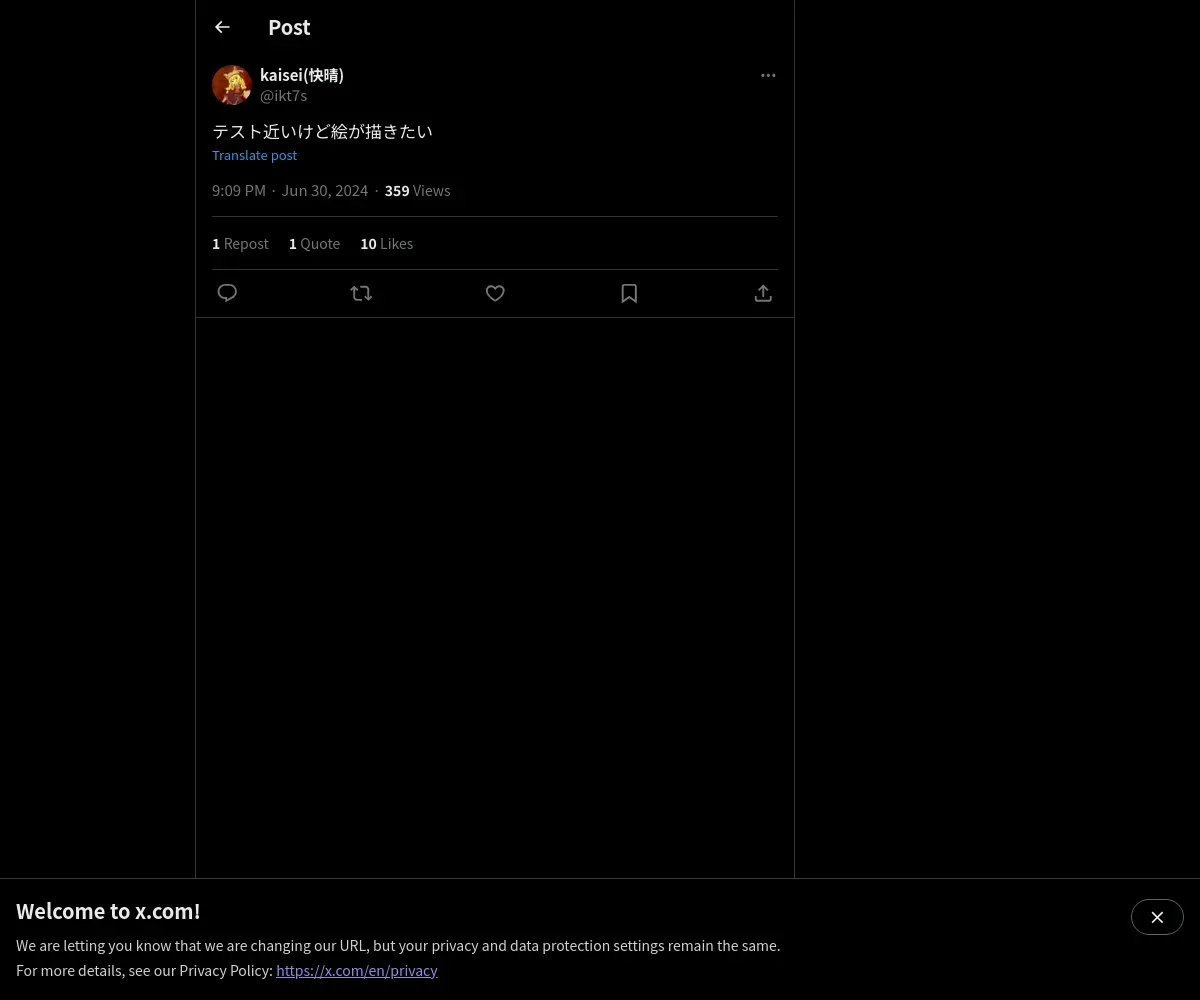
Task: Dismiss the Welcome to x.com banner
Action: pyautogui.click(x=1157, y=917)
